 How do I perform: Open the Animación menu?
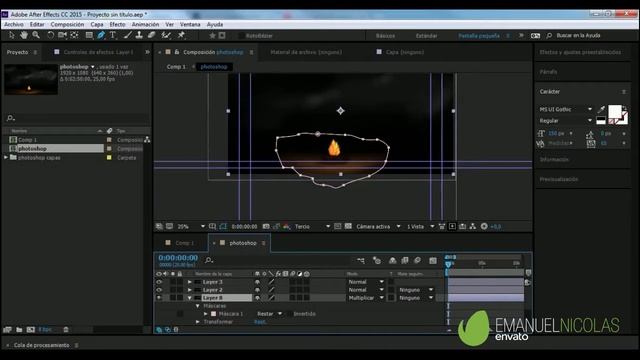[x=145, y=24]
